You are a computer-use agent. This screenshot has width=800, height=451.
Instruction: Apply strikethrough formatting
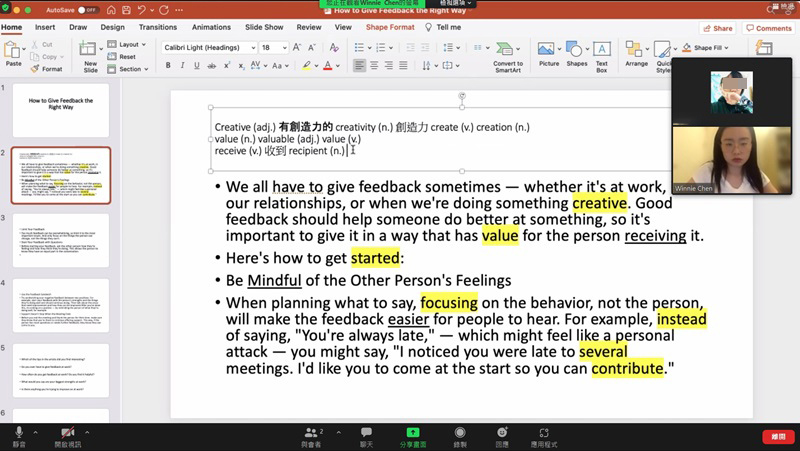click(x=211, y=66)
